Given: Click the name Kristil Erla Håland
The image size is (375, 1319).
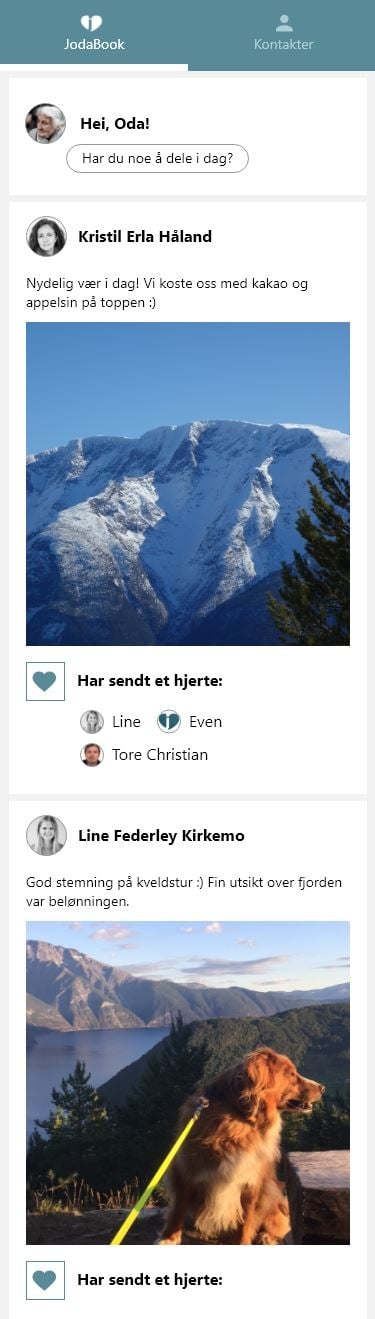Looking at the screenshot, I should click(x=145, y=237).
